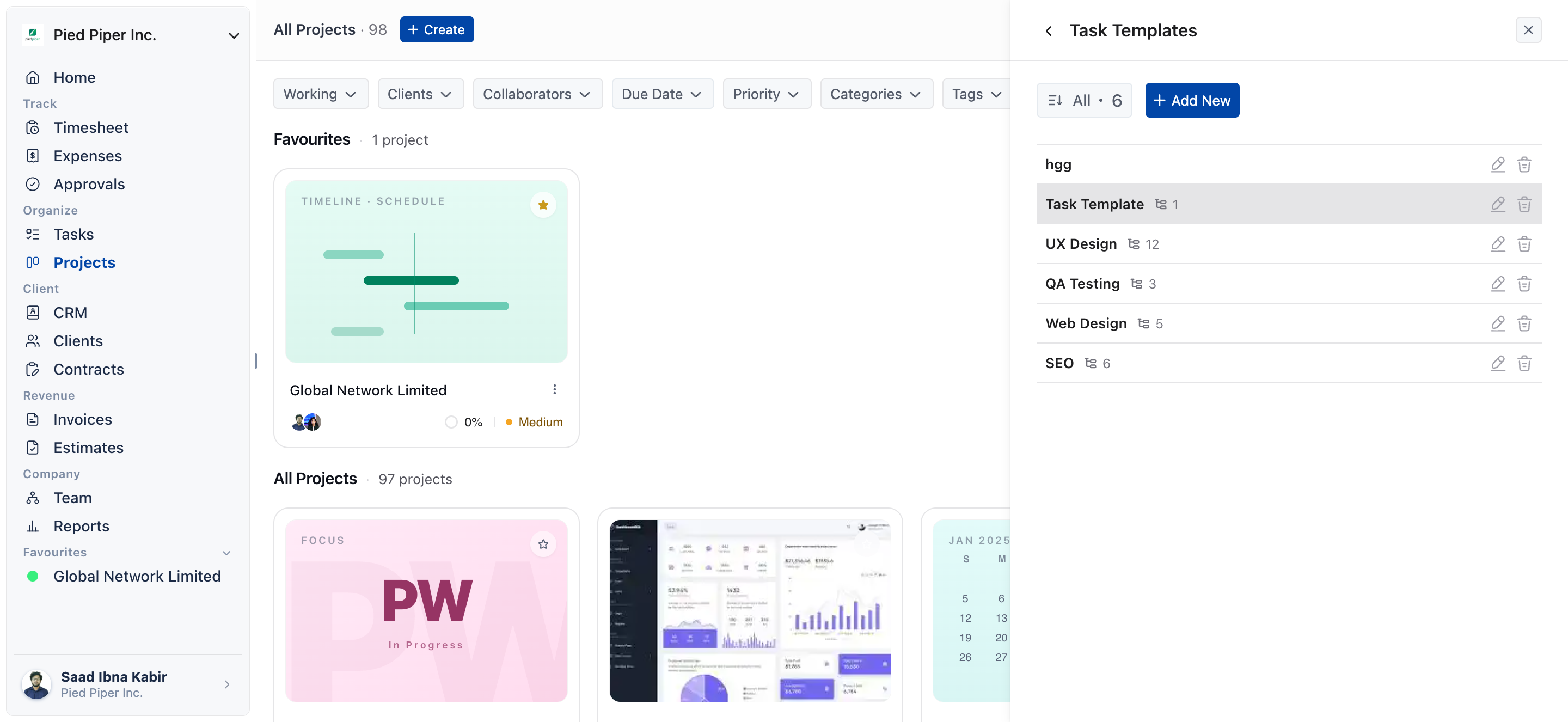This screenshot has height=722, width=1568.
Task: Open Clients filter dropdown
Action: tap(420, 94)
